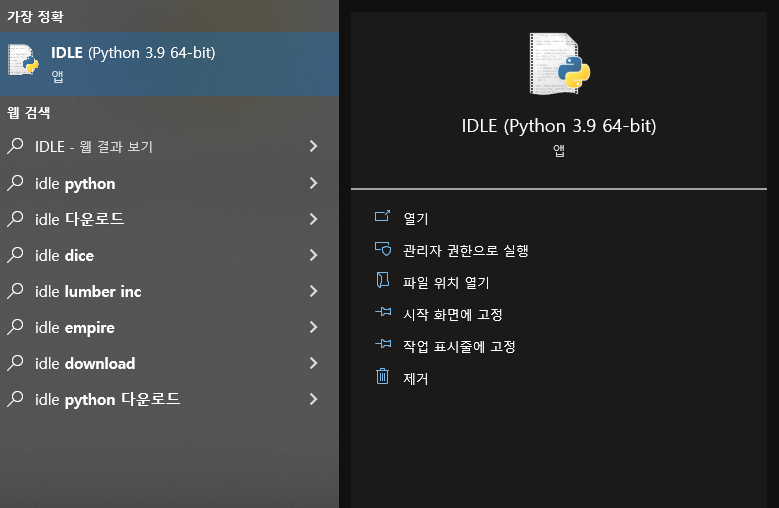Open the IDLE (Python 3.9 64-bit) best match result
Image resolution: width=779 pixels, height=508 pixels.
coord(169,64)
